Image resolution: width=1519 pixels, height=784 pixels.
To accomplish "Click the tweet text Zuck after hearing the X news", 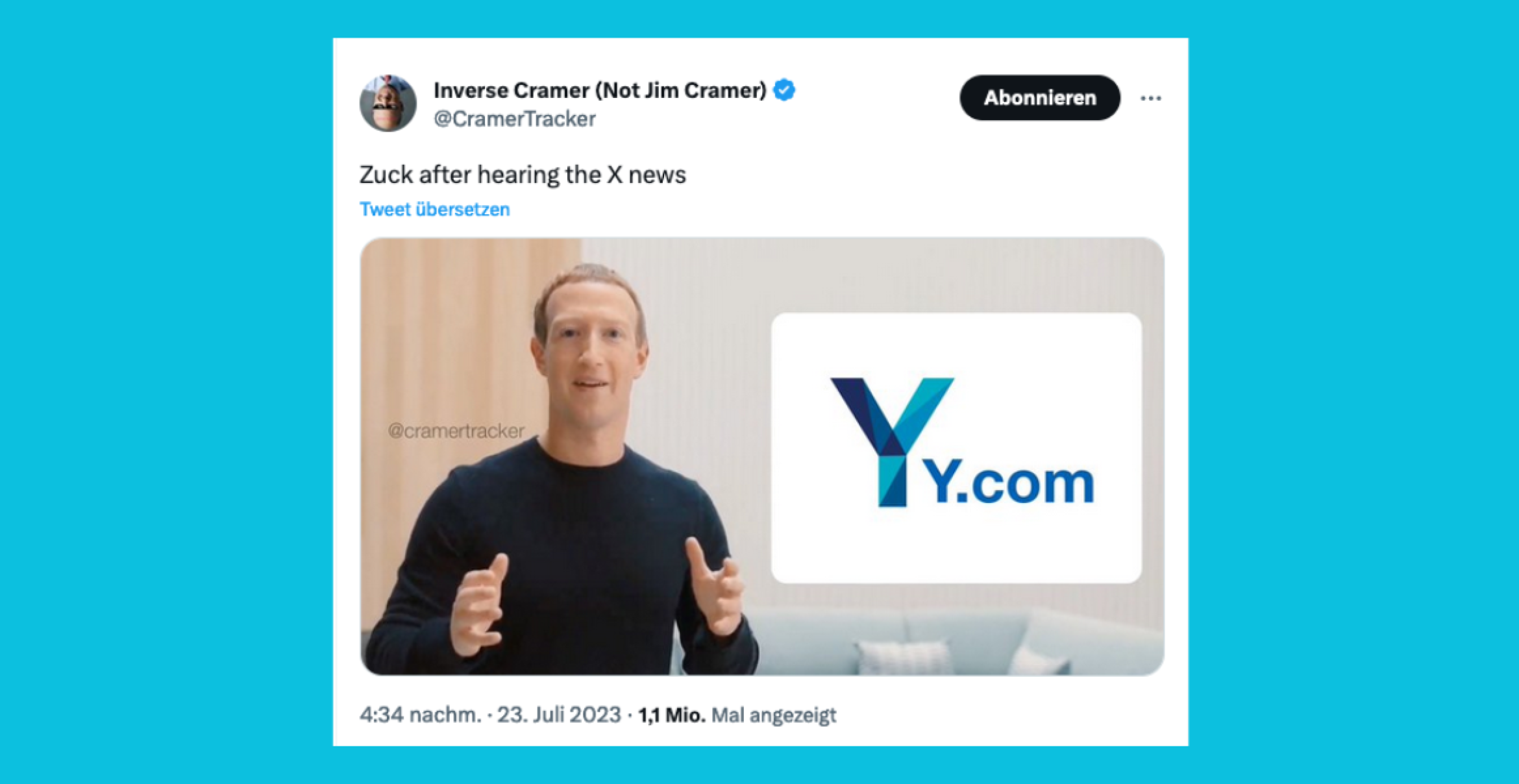I will point(523,175).
